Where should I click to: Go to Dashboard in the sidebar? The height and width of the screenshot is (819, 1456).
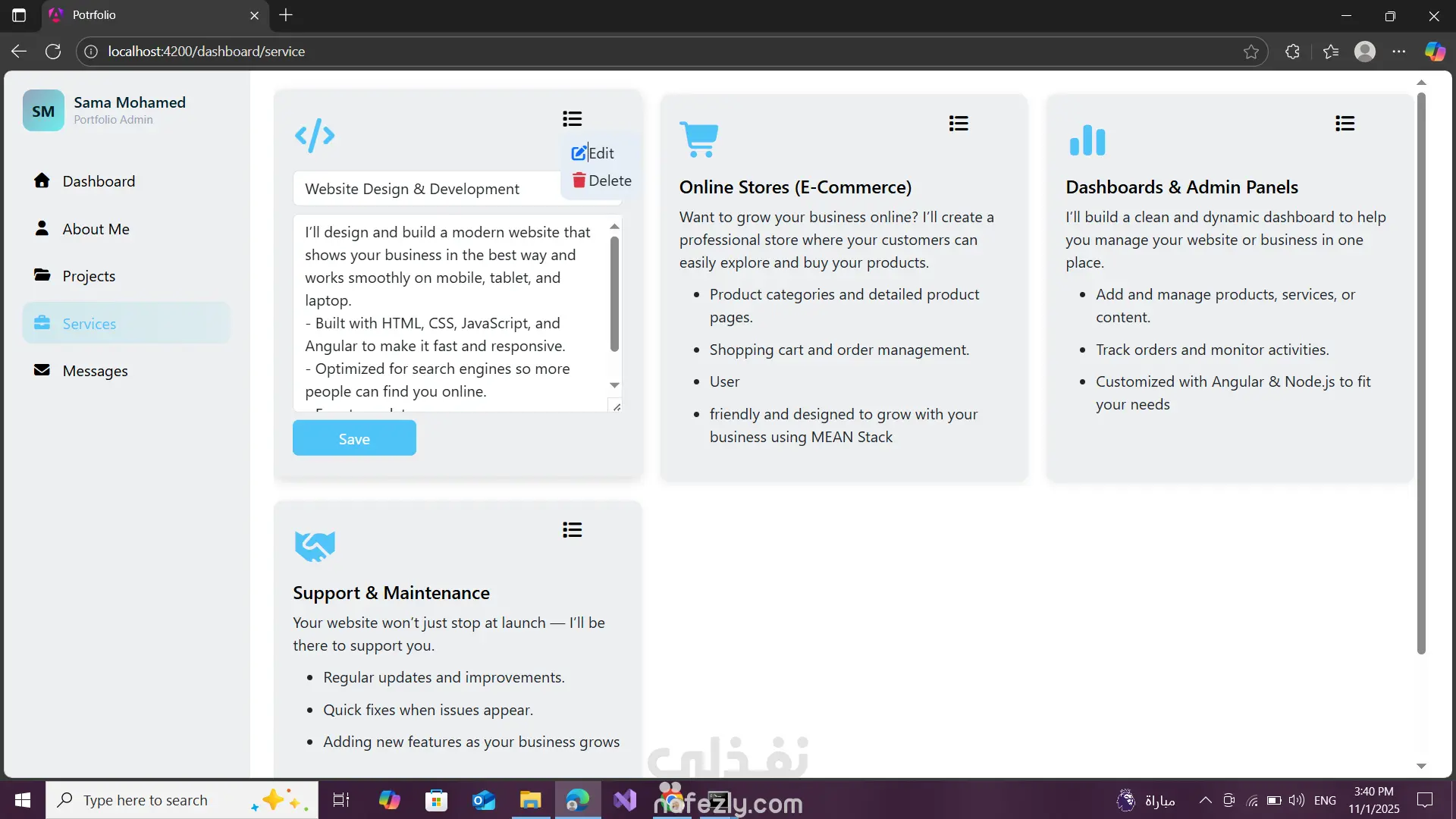click(x=99, y=181)
